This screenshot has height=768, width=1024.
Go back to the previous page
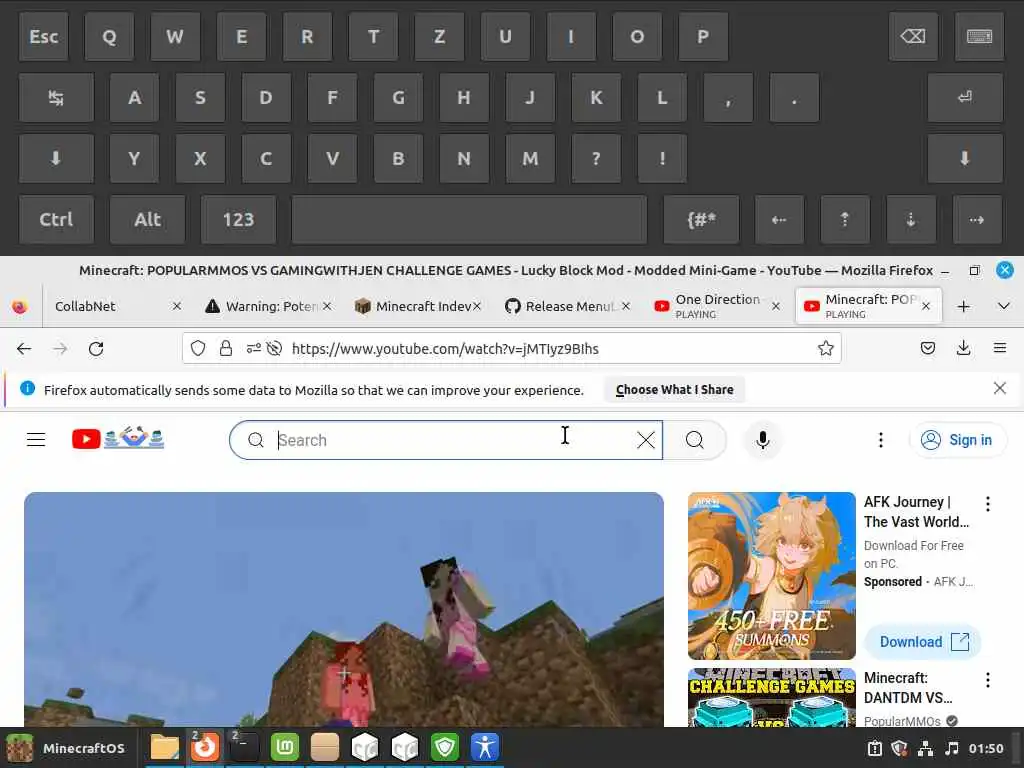[x=24, y=349]
